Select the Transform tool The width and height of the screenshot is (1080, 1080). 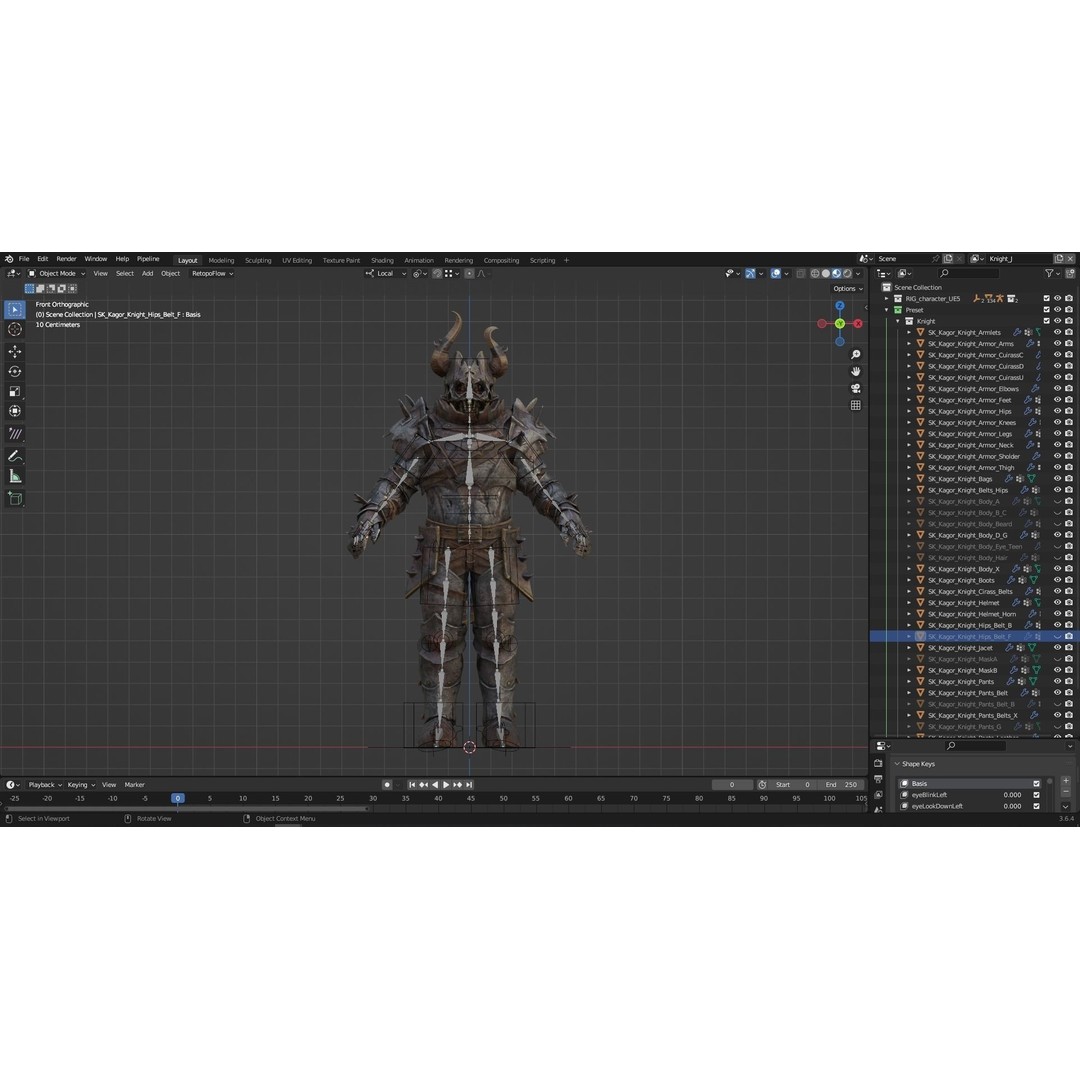pos(14,411)
